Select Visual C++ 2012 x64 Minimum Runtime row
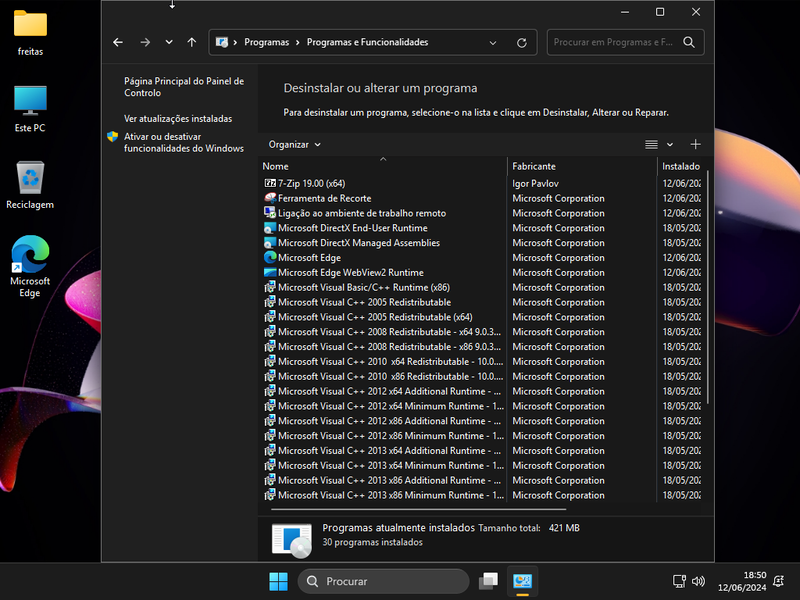Viewport: 800px width, 600px height. pos(482,406)
